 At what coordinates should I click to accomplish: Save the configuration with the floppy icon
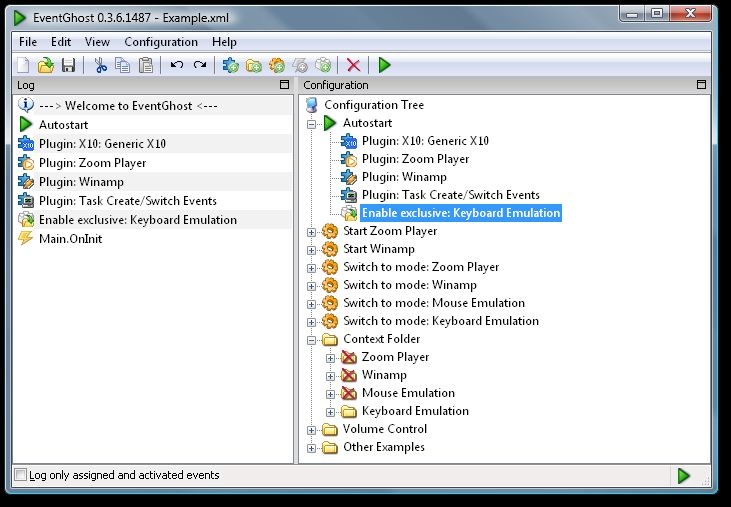tap(68, 65)
